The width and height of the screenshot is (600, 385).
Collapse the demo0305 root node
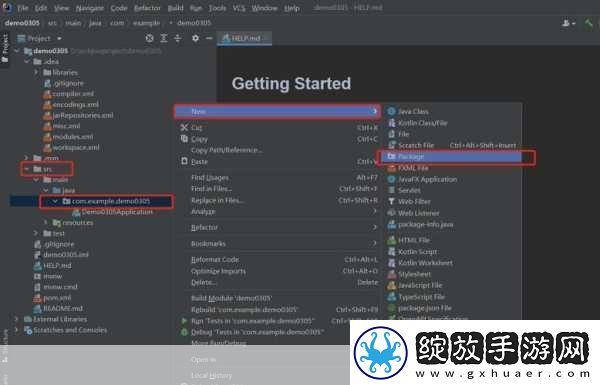16,51
